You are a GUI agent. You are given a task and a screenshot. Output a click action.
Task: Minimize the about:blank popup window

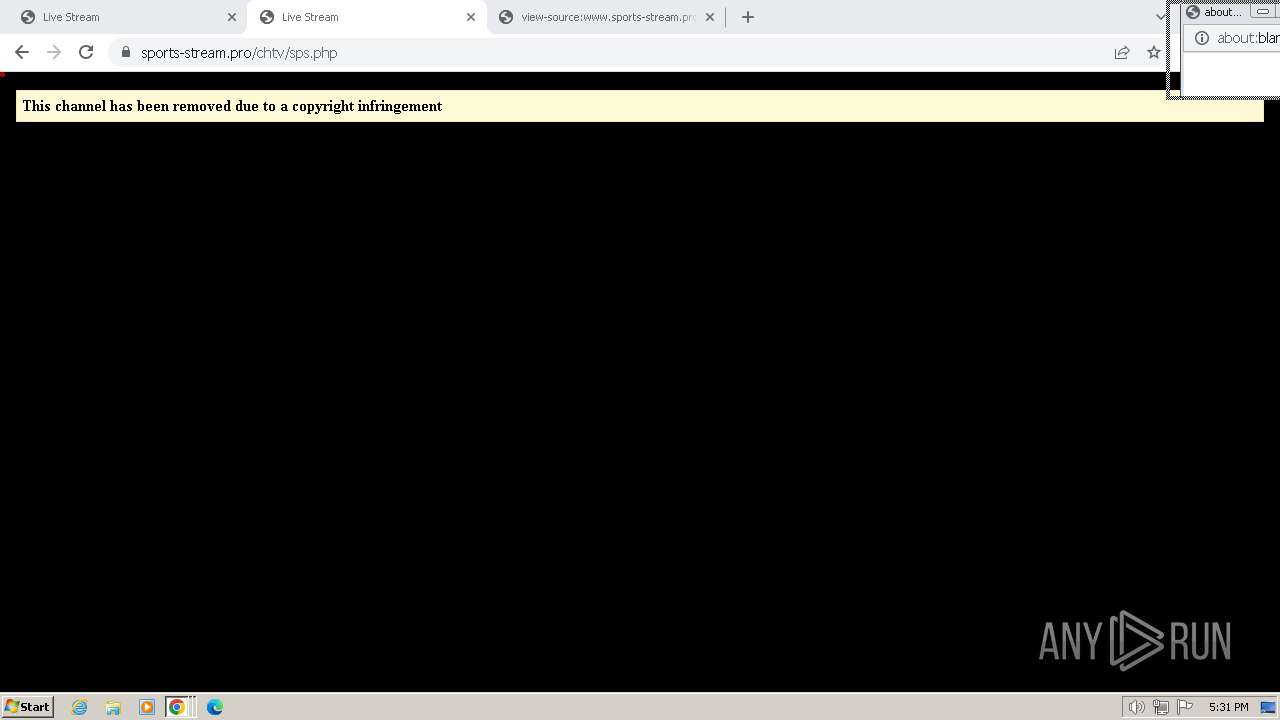pyautogui.click(x=1263, y=11)
